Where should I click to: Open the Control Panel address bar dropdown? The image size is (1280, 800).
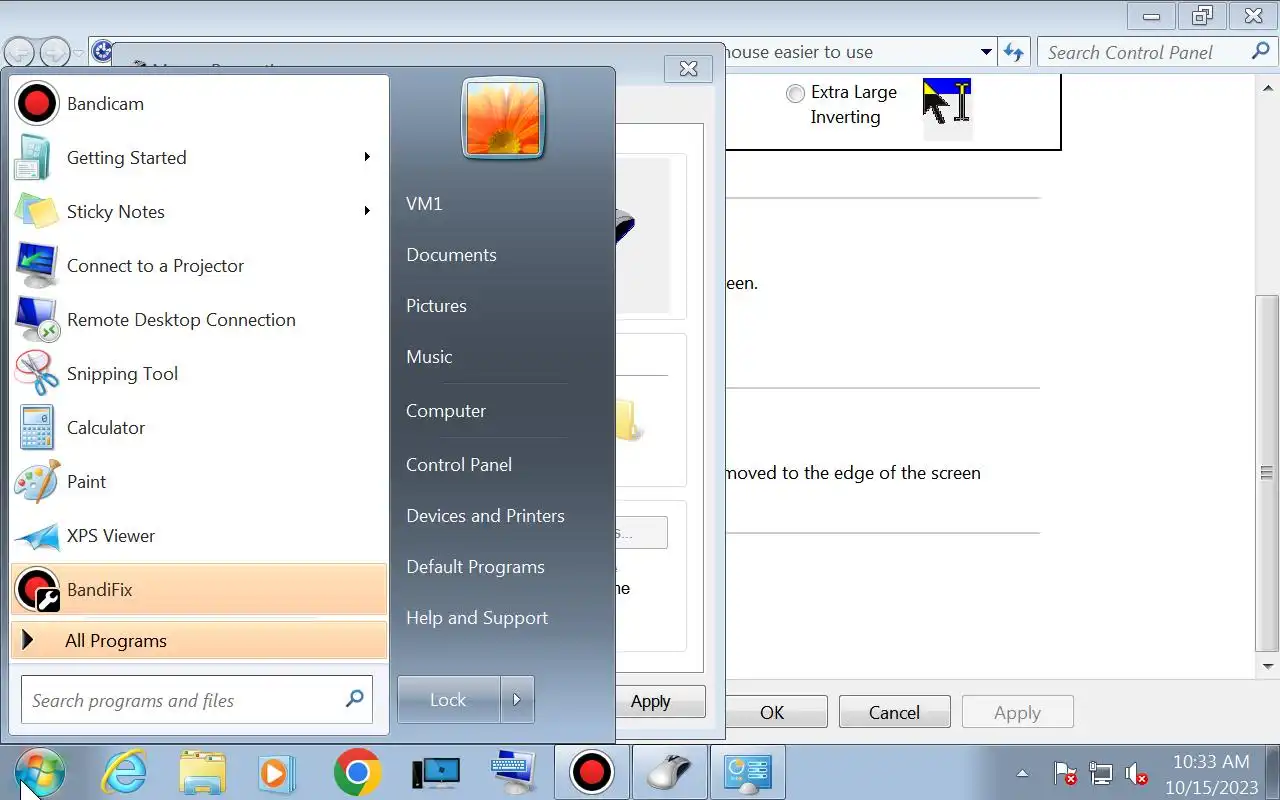(986, 52)
